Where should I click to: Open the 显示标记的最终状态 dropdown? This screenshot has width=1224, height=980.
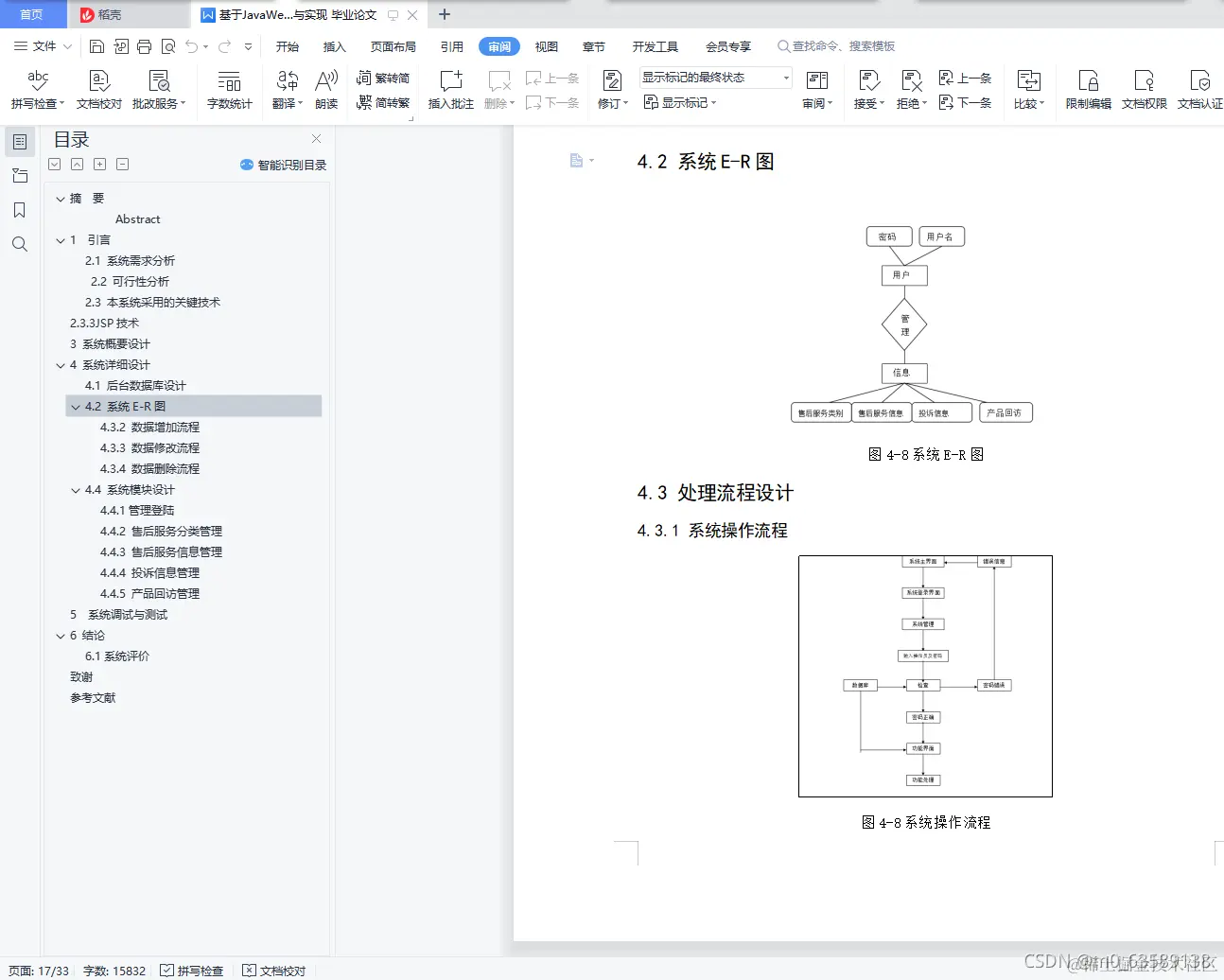785,78
